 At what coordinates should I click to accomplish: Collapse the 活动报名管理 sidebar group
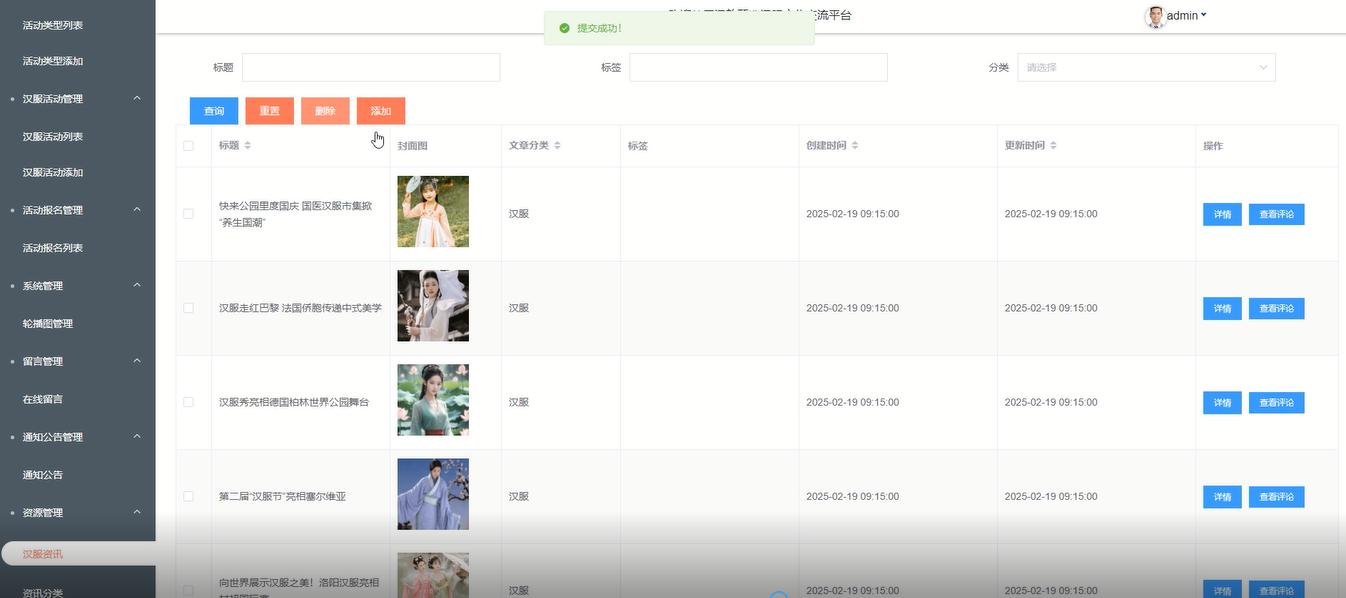click(x=77, y=210)
